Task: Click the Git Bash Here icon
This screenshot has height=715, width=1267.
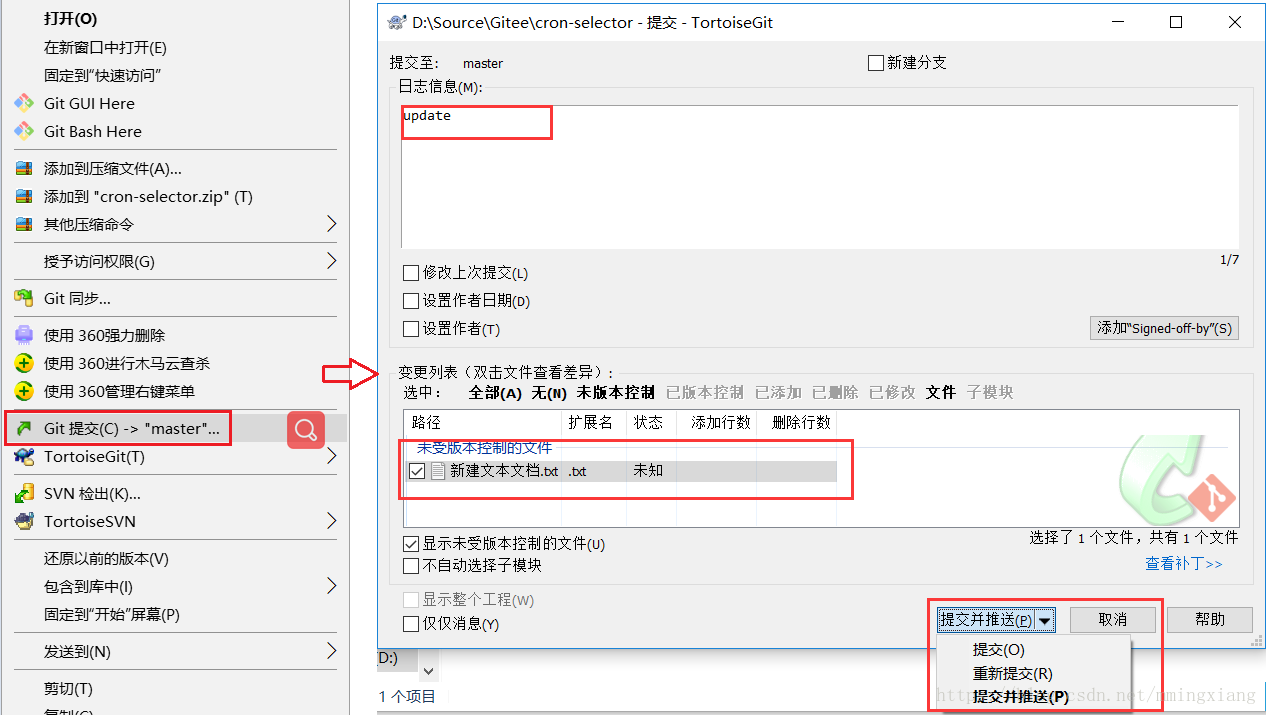Action: [24, 131]
